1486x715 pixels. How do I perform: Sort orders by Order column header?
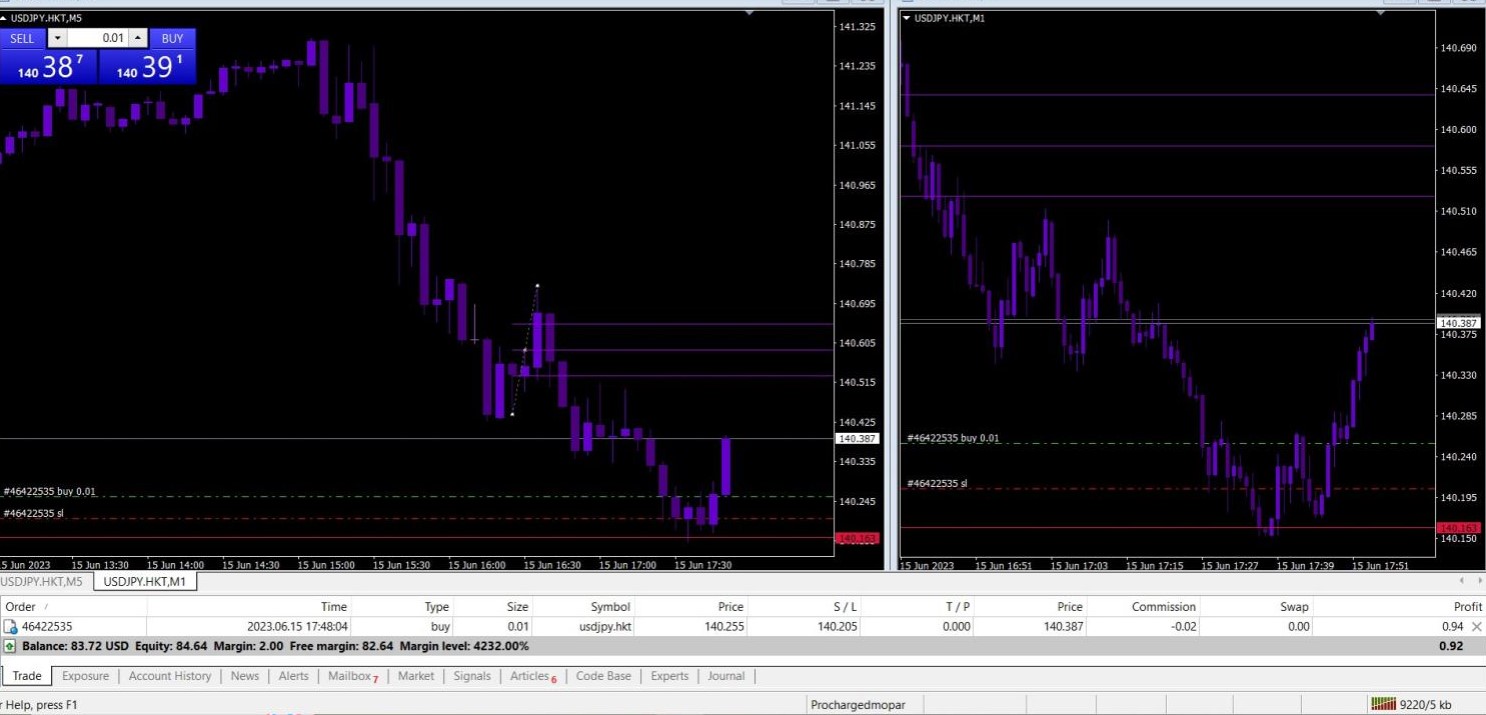click(x=21, y=607)
